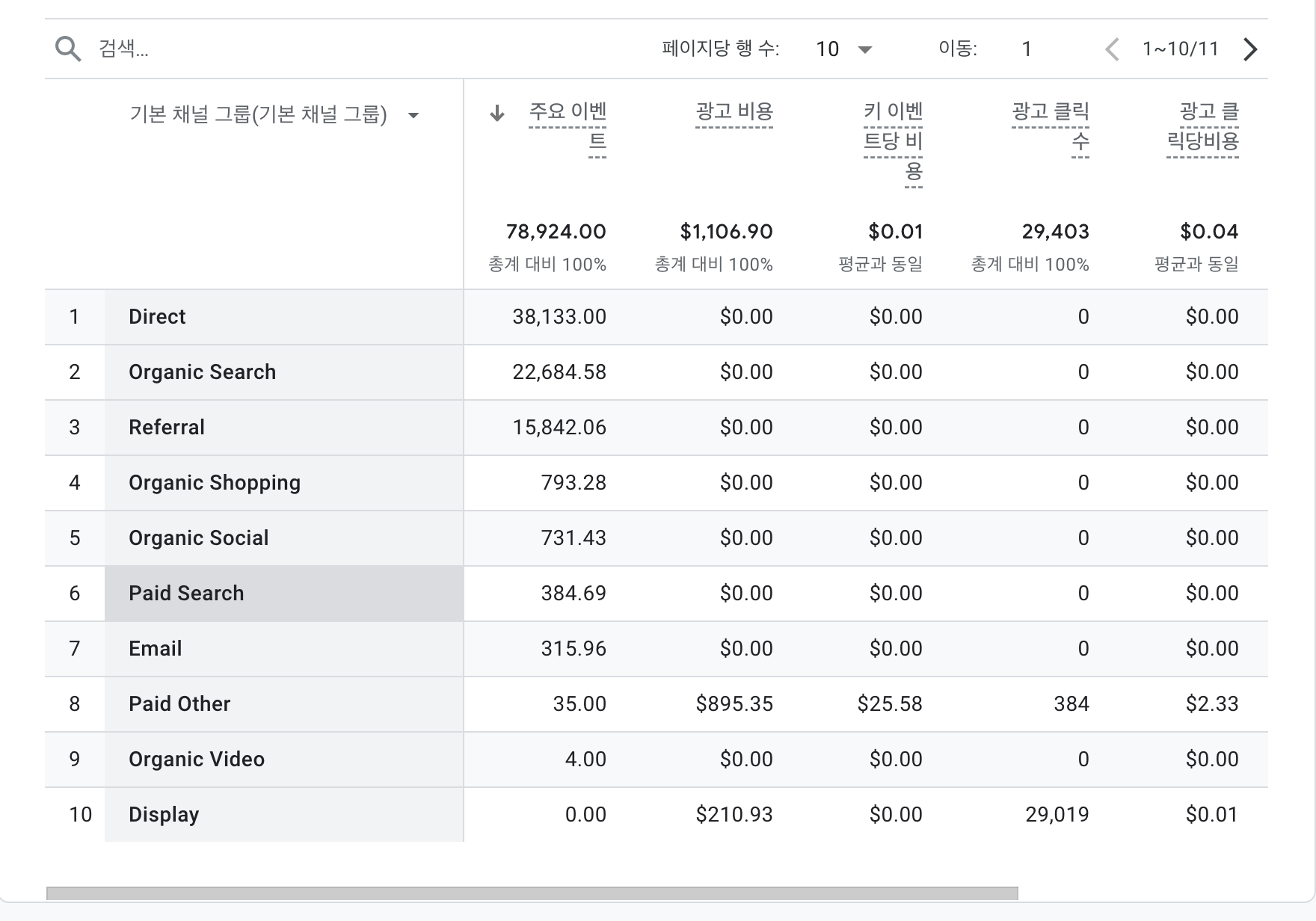Click the total $1,106.90 ad cost value
Screen dimensions: 1316x921
pos(727,232)
